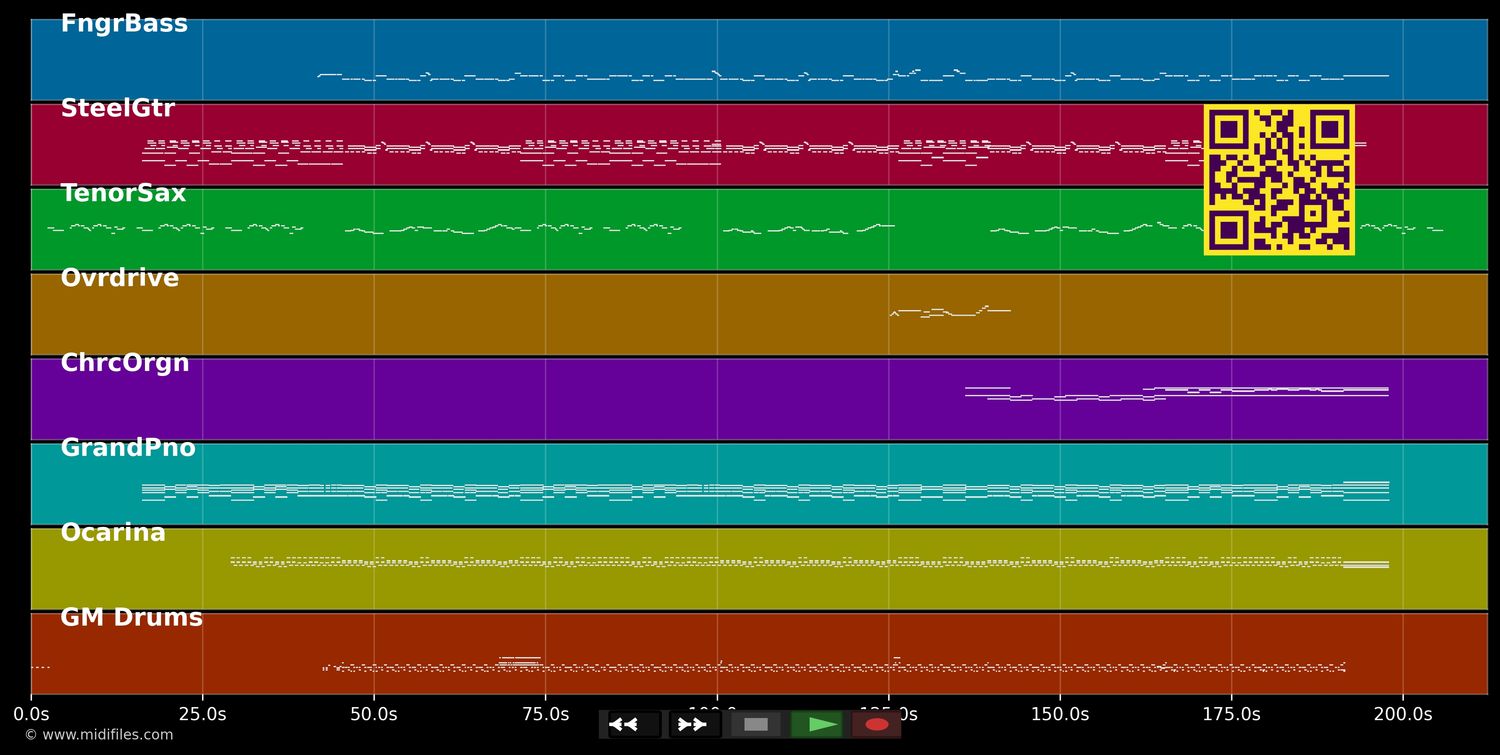This screenshot has width=1500, height=755.
Task: Pick the Ocarina track label
Action: coord(113,534)
